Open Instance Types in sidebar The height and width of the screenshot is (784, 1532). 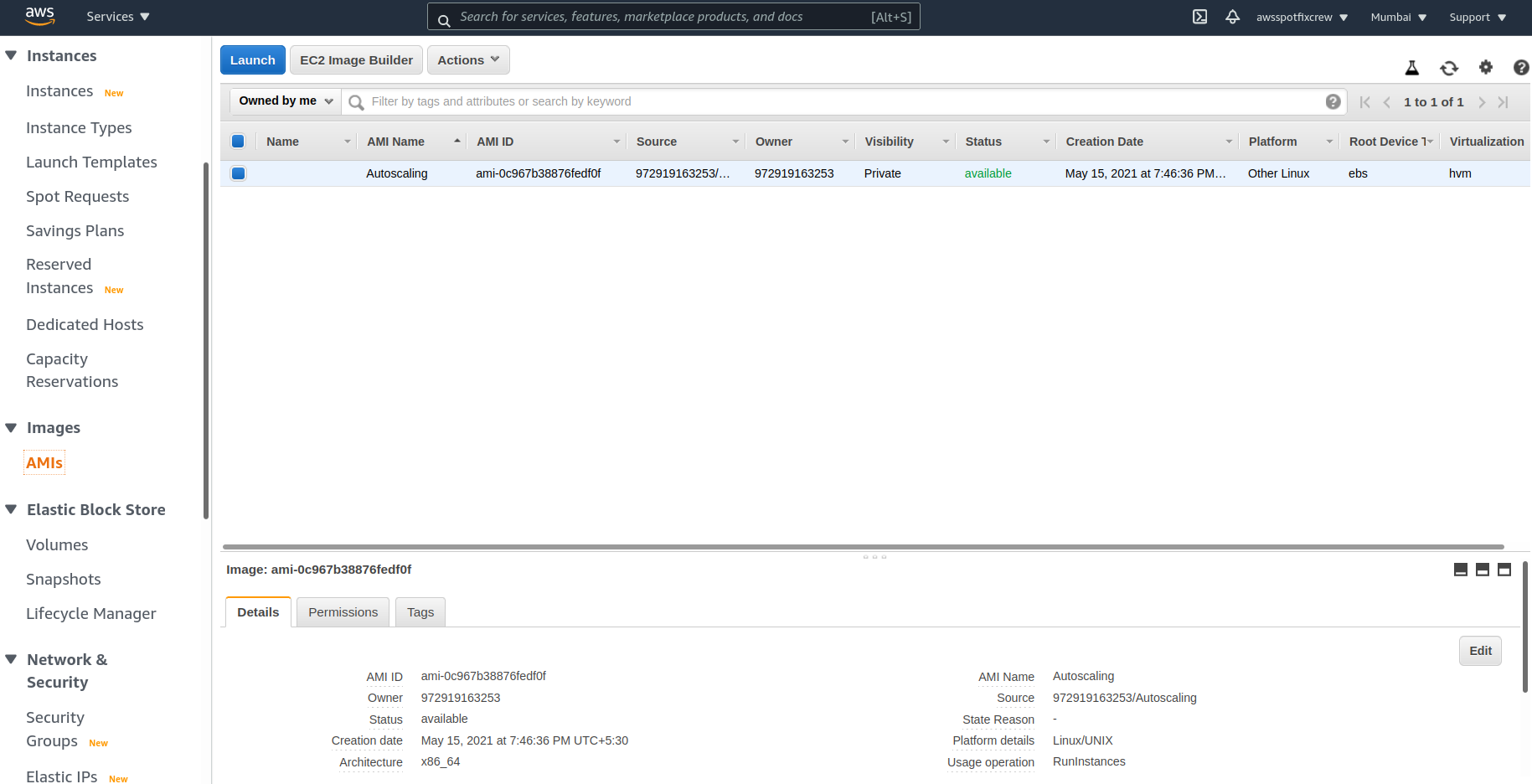79,128
